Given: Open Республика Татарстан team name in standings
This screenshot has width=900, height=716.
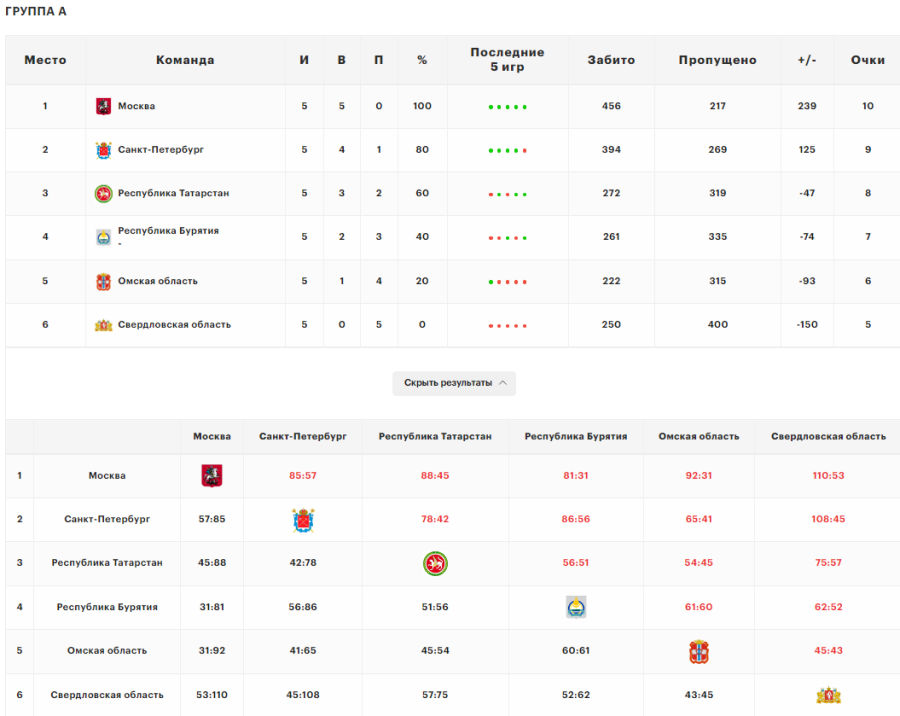Looking at the screenshot, I should tap(173, 193).
